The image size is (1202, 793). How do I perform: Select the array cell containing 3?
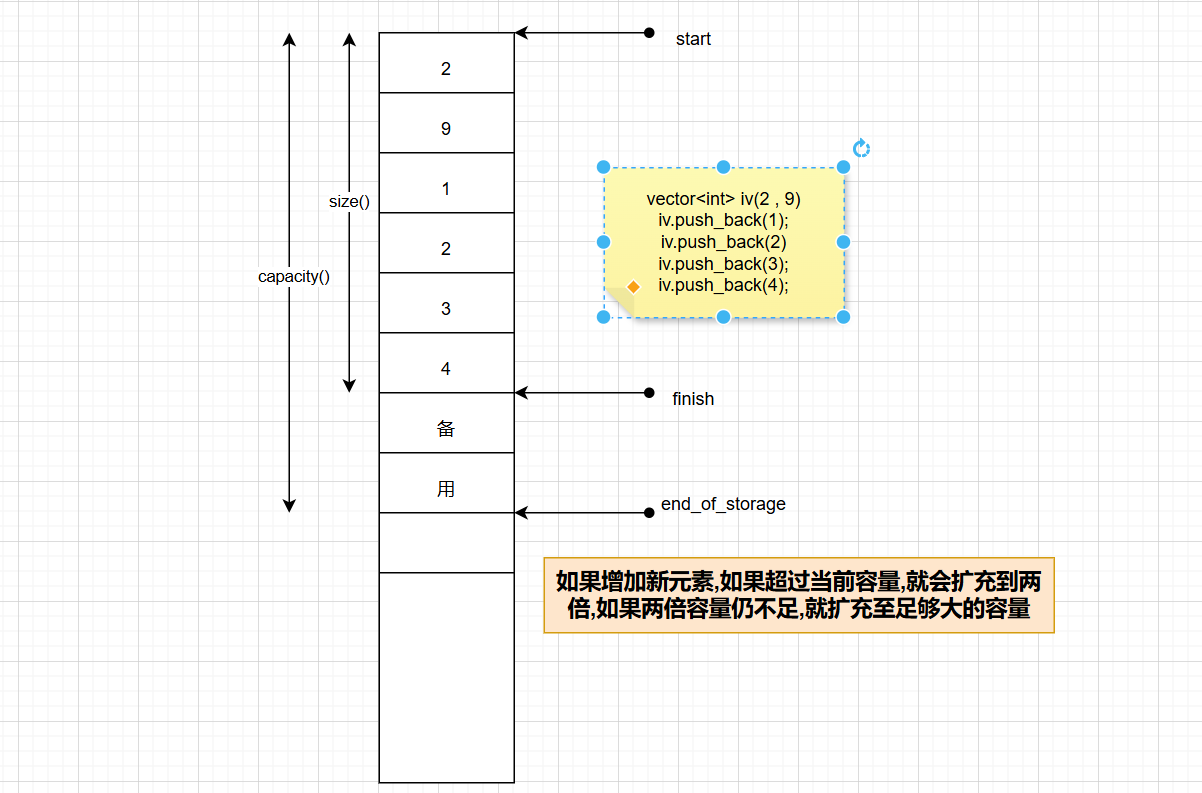(446, 303)
